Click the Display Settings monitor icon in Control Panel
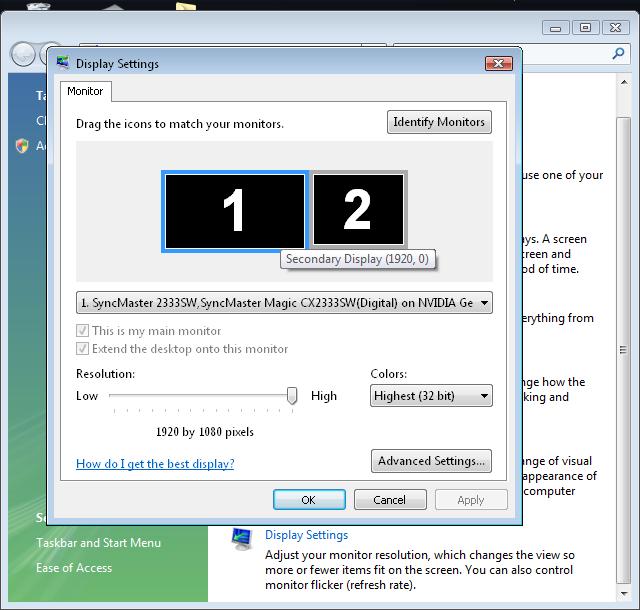Viewport: 640px width, 610px height. click(x=242, y=539)
